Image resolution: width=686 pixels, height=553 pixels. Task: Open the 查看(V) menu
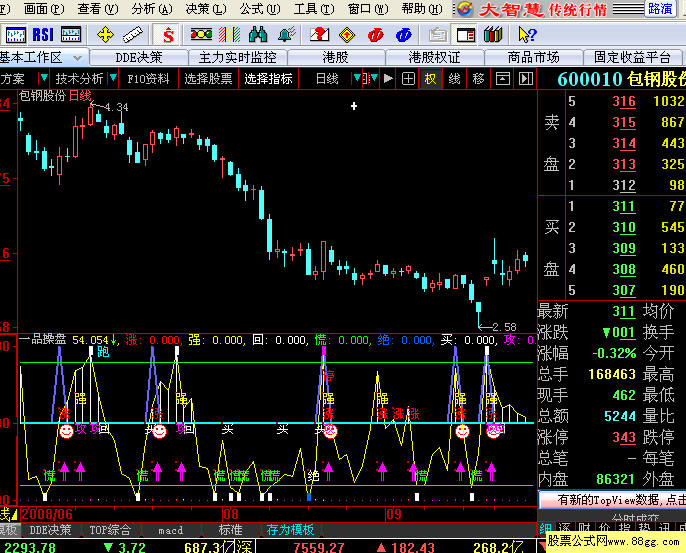coord(98,9)
